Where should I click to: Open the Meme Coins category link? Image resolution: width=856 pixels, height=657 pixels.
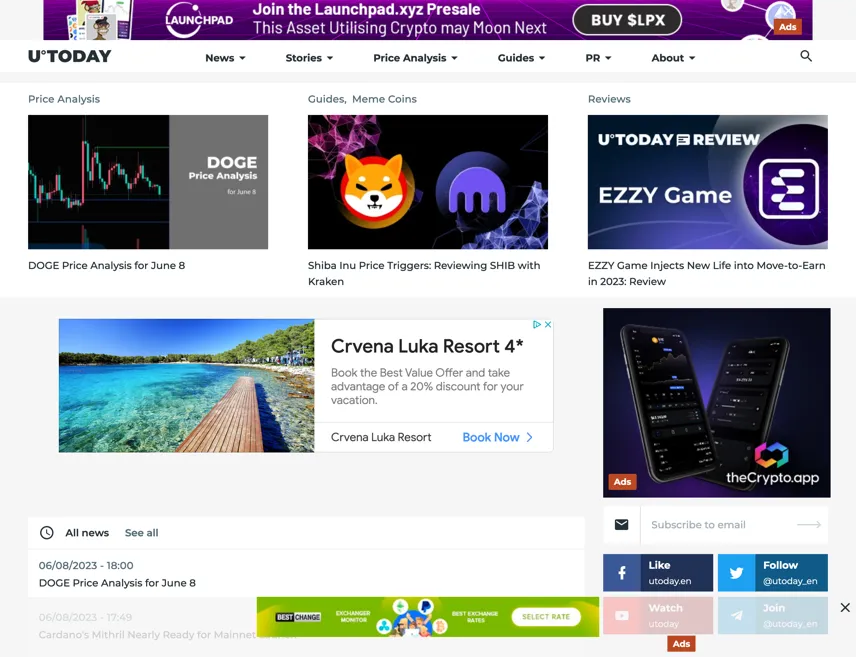(384, 99)
